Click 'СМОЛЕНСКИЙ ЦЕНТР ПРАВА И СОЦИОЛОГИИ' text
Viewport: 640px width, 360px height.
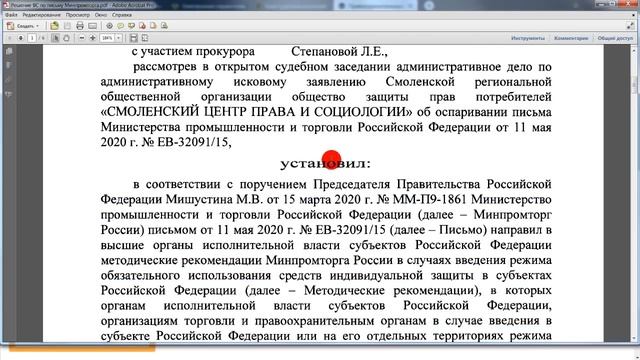[256, 112]
